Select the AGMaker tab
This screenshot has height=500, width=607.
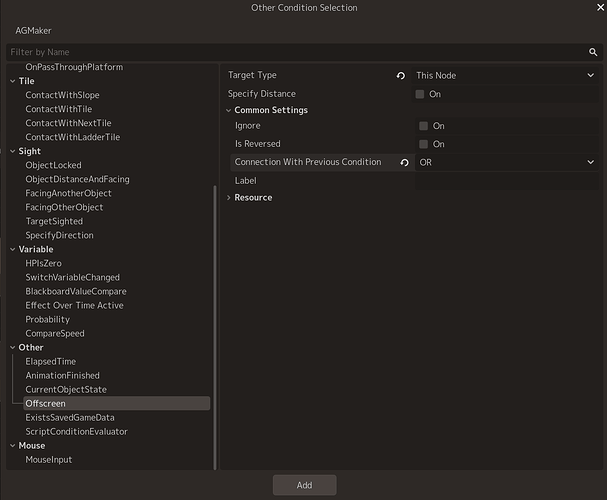click(x=33, y=31)
